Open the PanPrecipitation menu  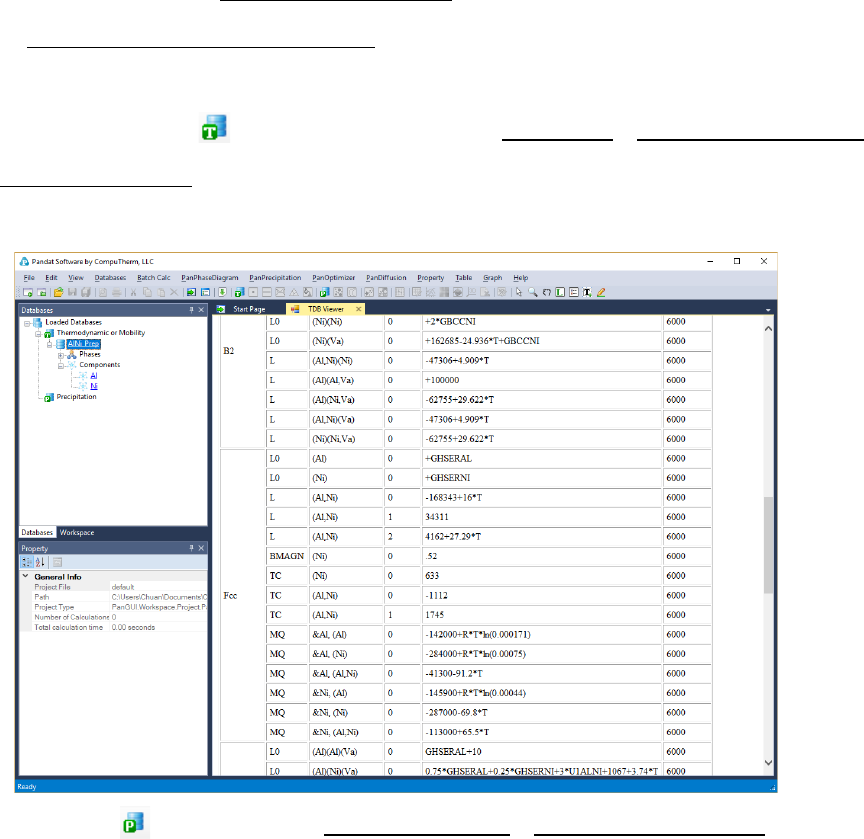(275, 278)
